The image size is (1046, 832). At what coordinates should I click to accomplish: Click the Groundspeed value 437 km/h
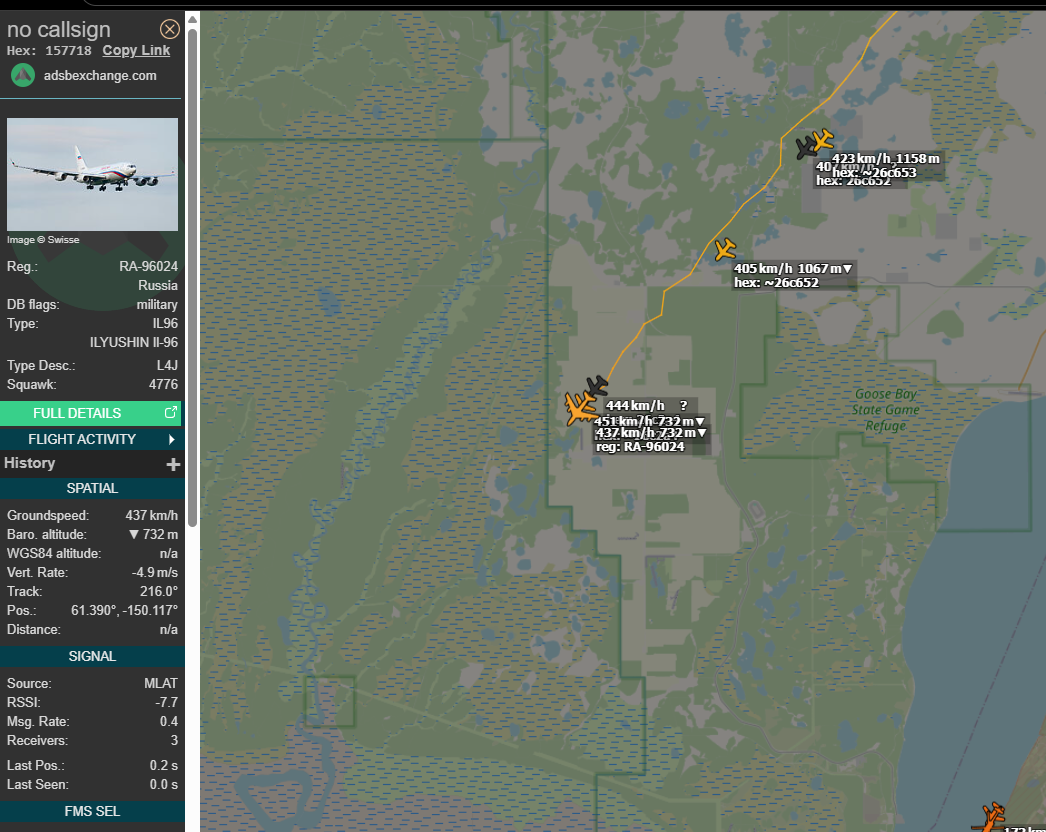click(151, 516)
